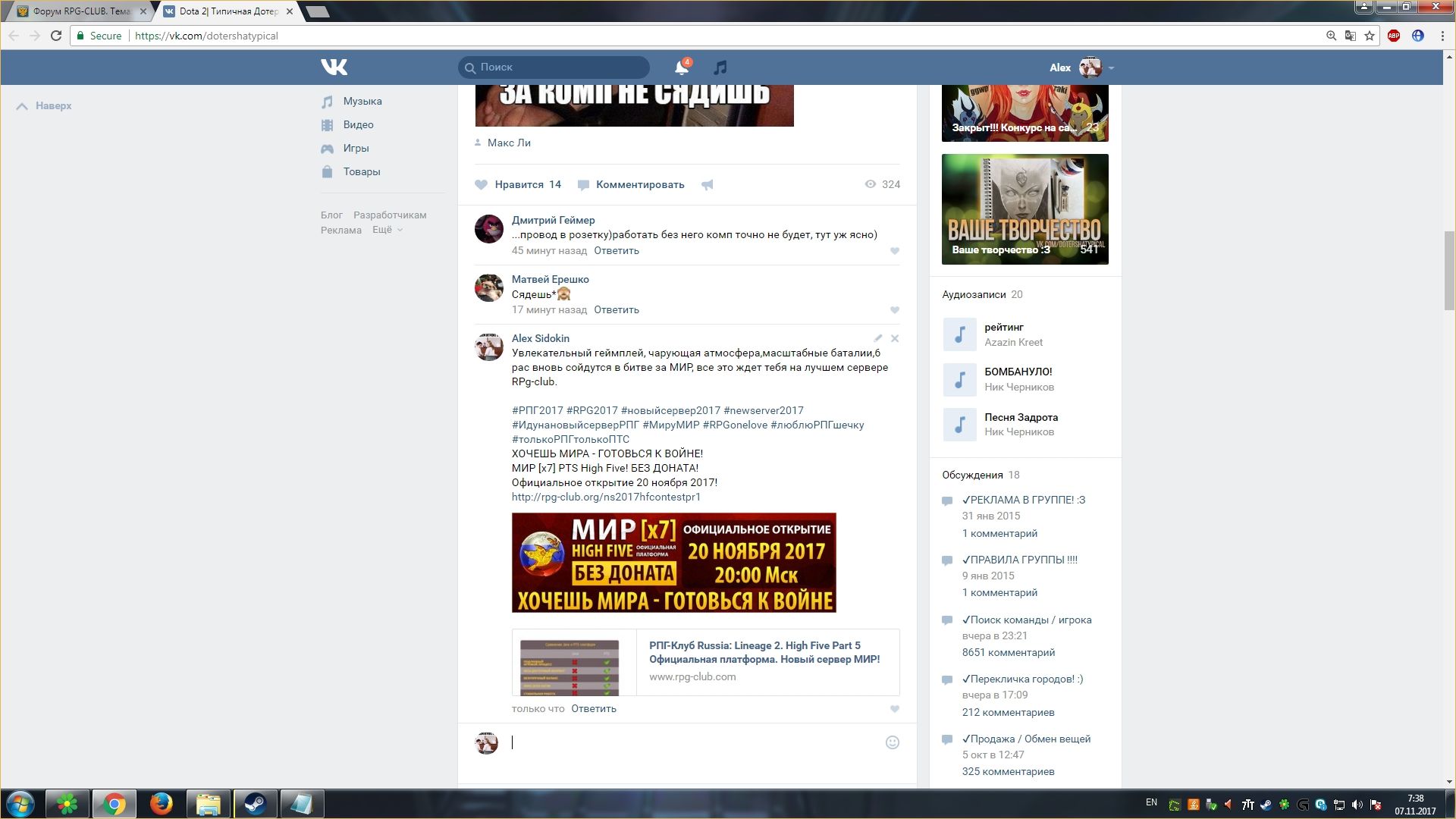Switch to the Форум RPG-CLUB browser tab
Screen dimensions: 1456x819
80,11
